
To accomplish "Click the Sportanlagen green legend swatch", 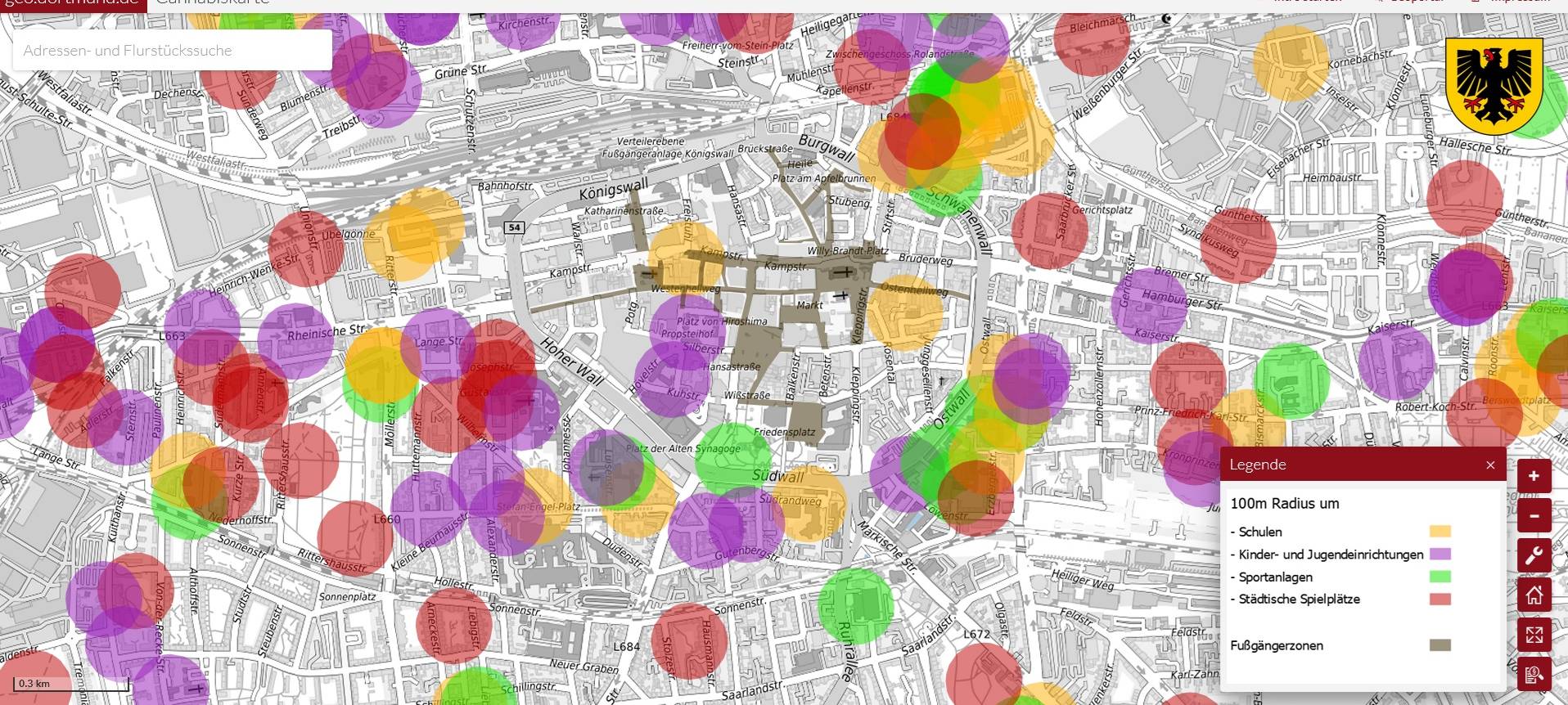I will pos(1440,577).
